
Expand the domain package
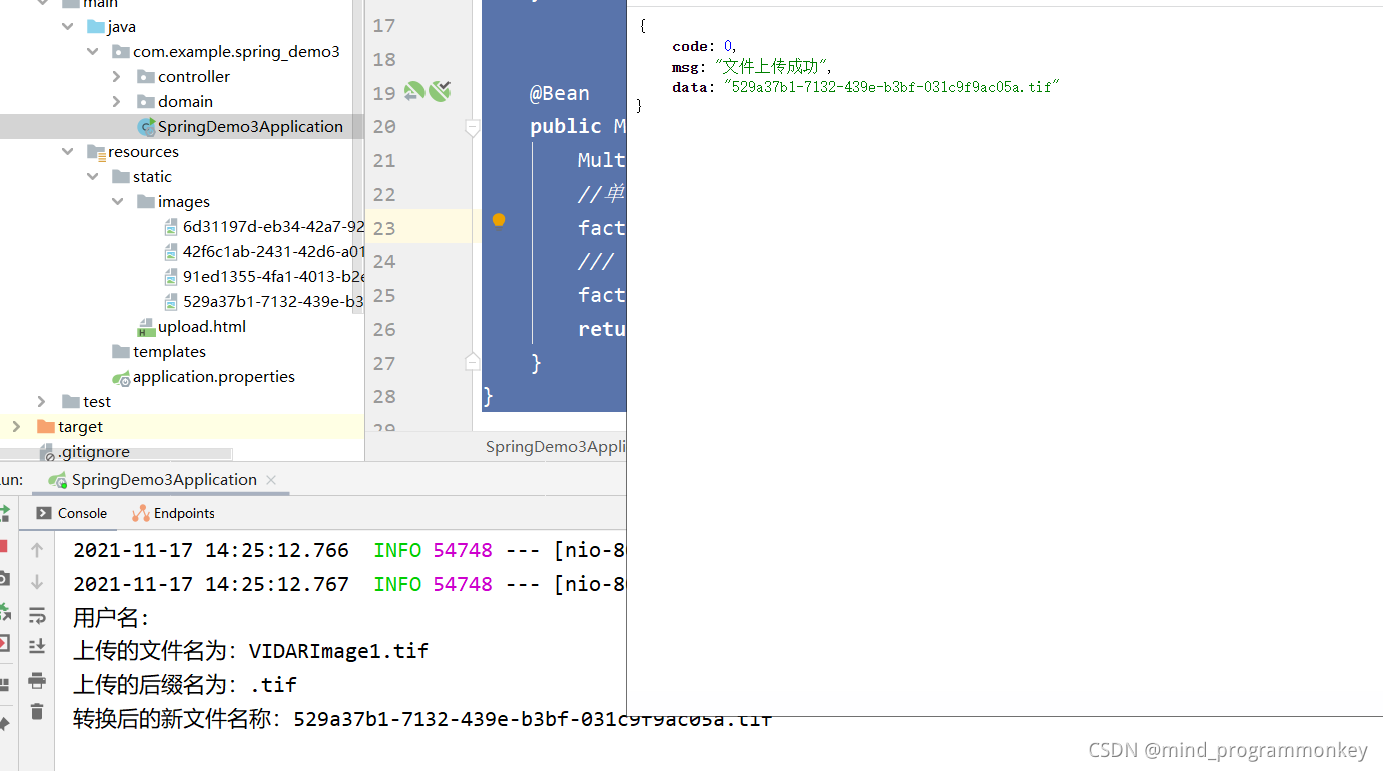117,101
